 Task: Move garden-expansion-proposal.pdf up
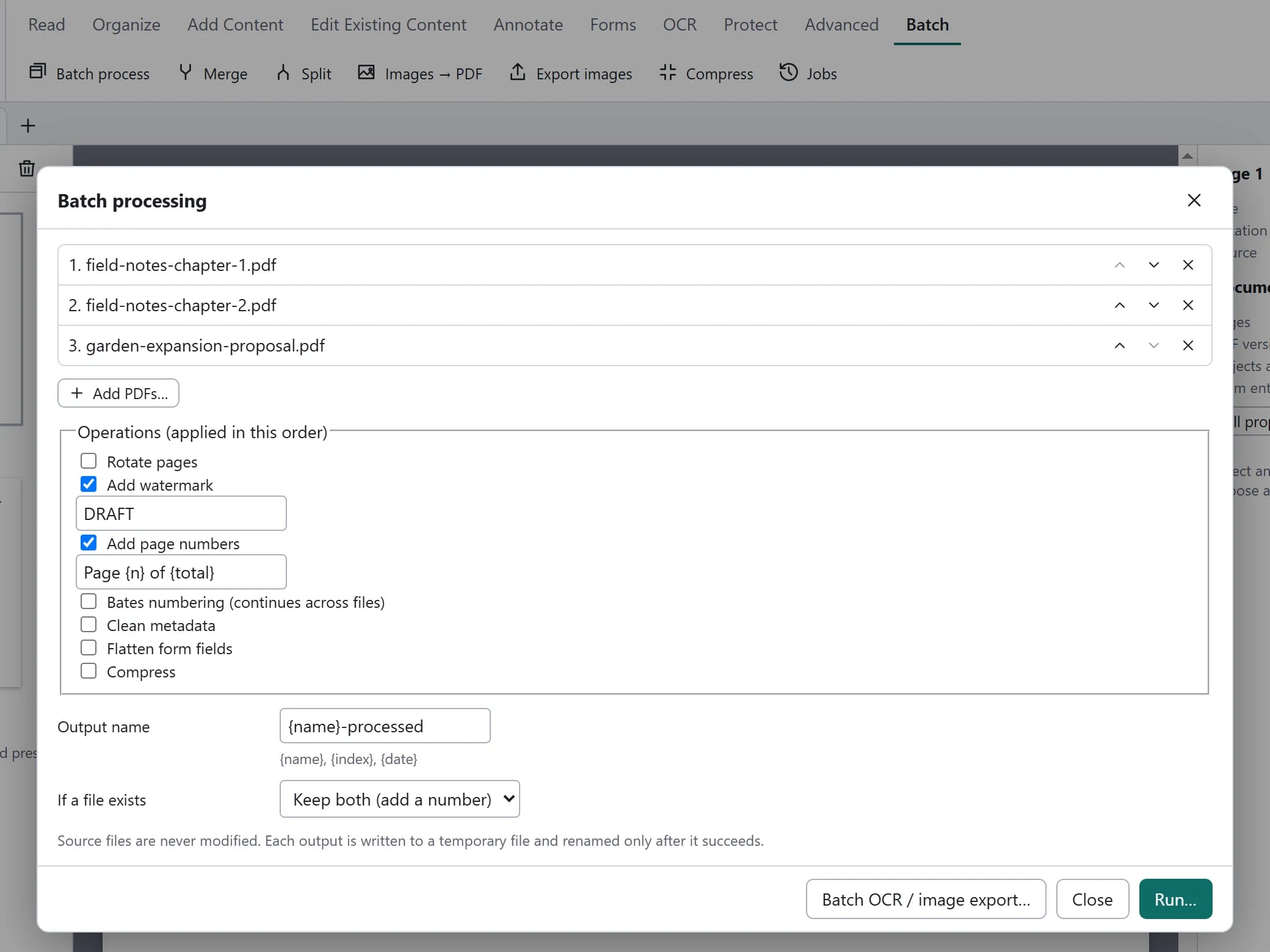pos(1119,345)
